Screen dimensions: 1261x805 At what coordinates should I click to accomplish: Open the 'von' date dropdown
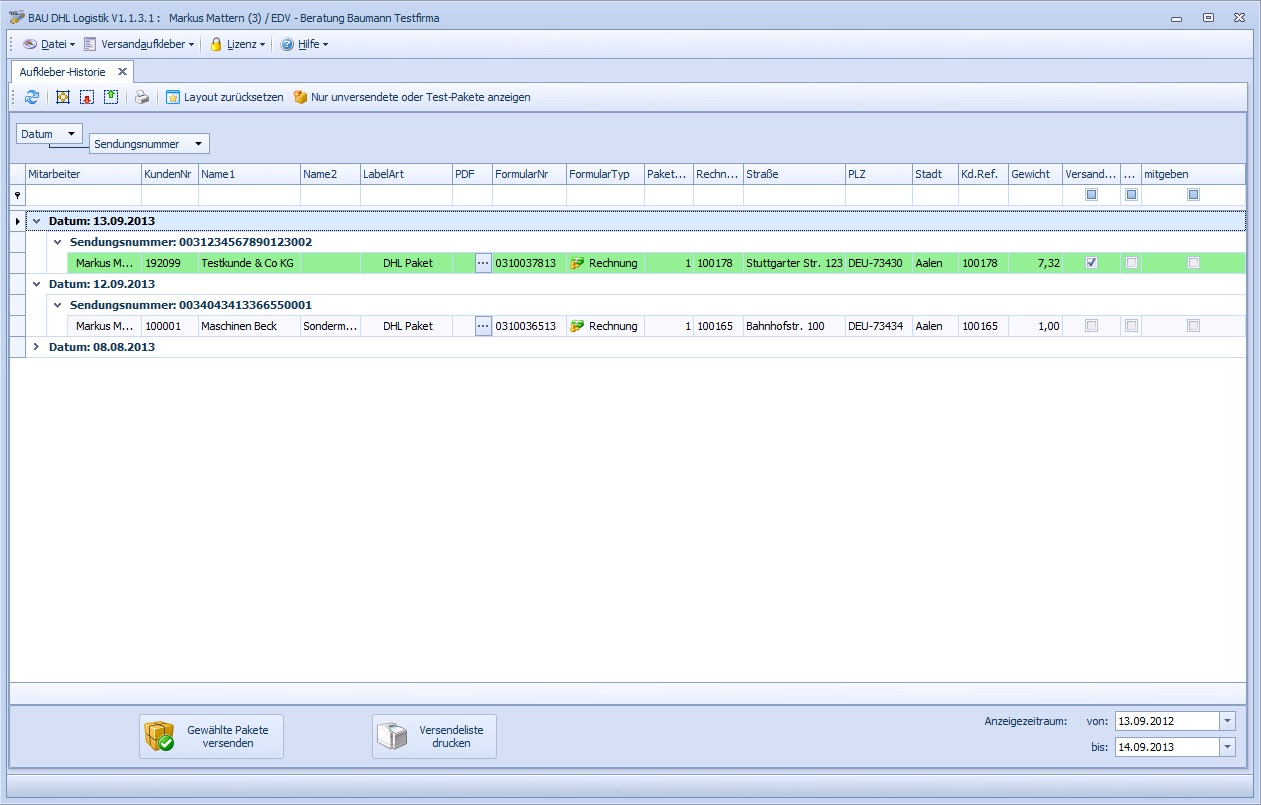coord(1227,721)
